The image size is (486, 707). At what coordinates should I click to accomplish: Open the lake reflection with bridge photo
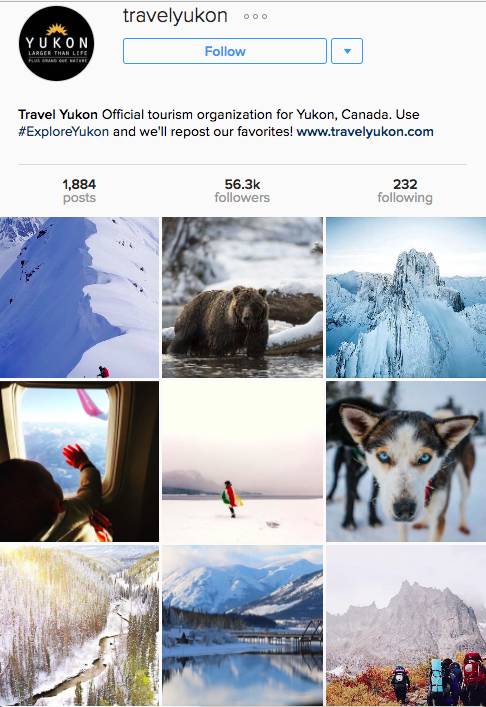coord(243,625)
